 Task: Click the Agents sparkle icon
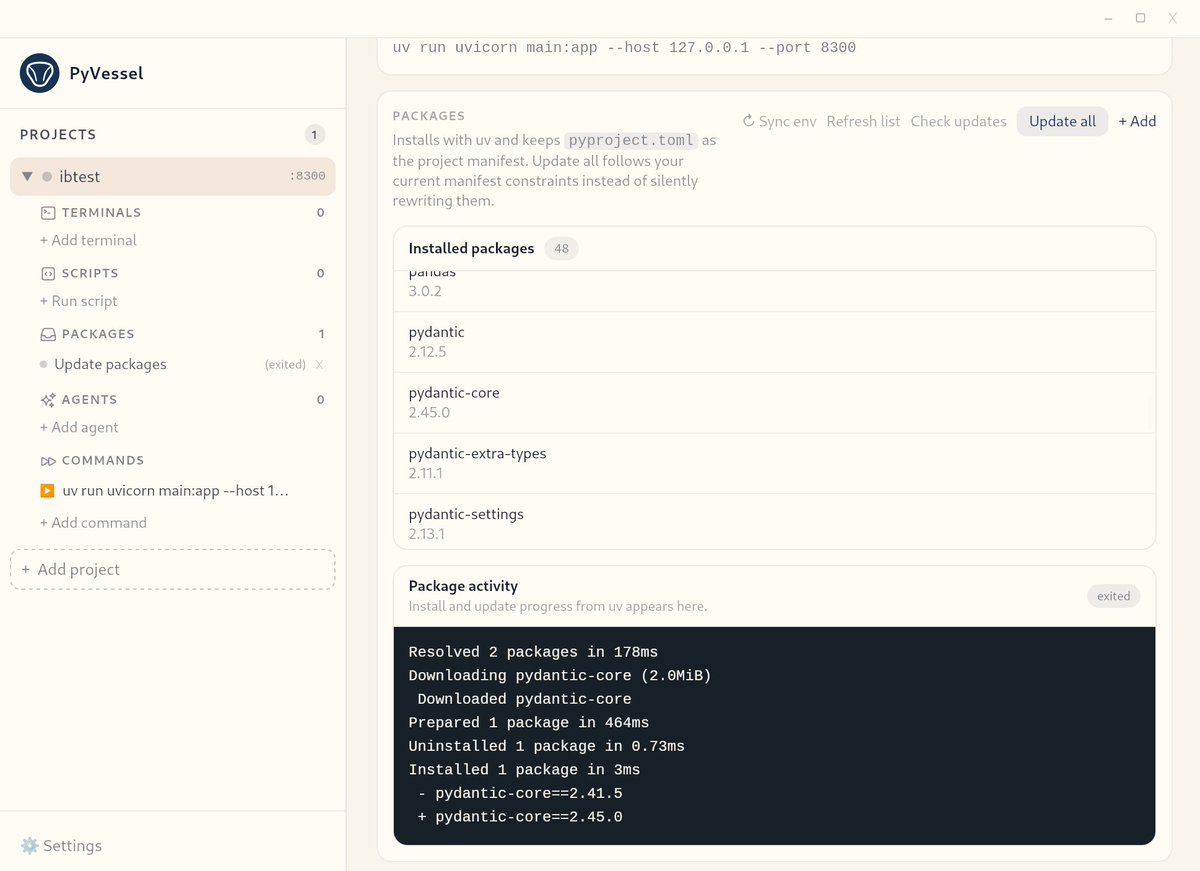(47, 400)
